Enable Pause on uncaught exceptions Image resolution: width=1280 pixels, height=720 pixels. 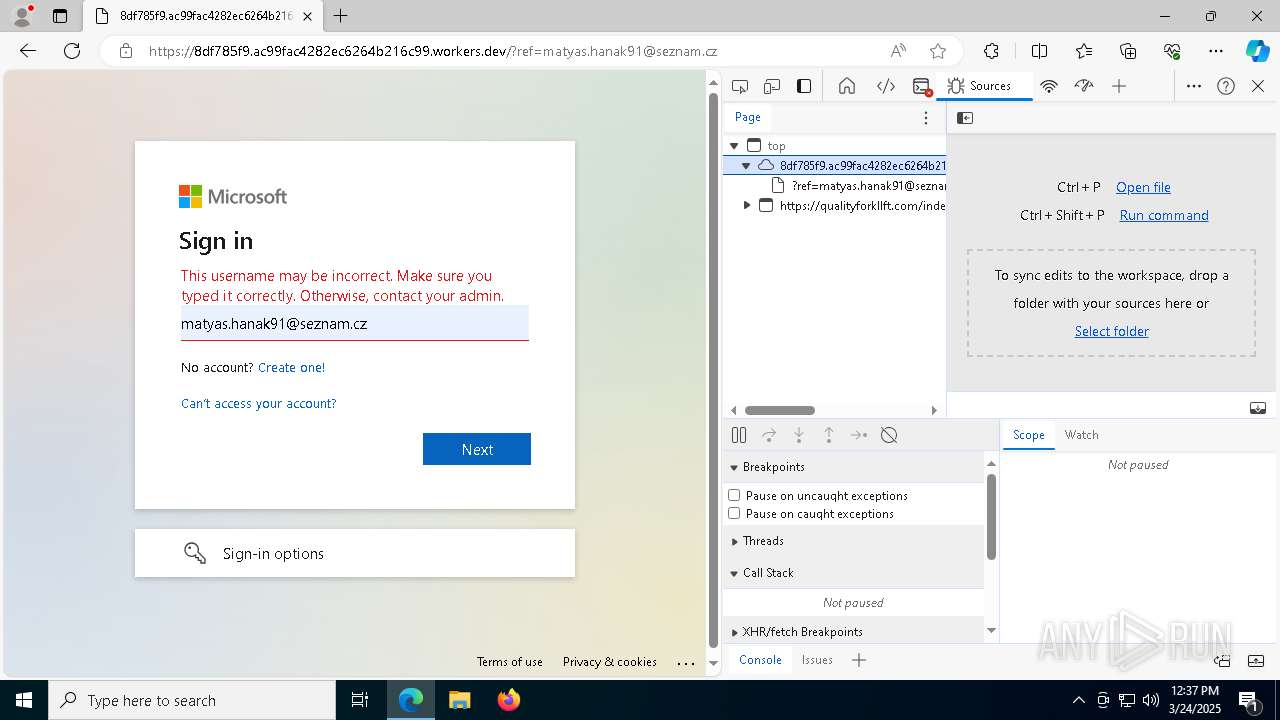734,496
